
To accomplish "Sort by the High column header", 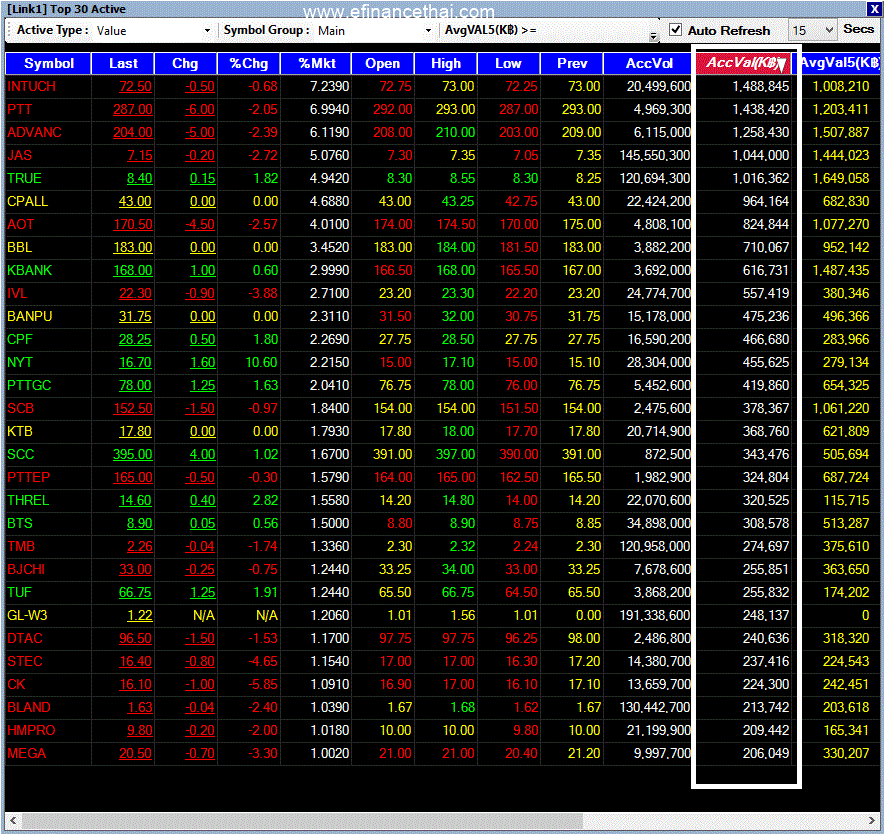I will point(446,63).
